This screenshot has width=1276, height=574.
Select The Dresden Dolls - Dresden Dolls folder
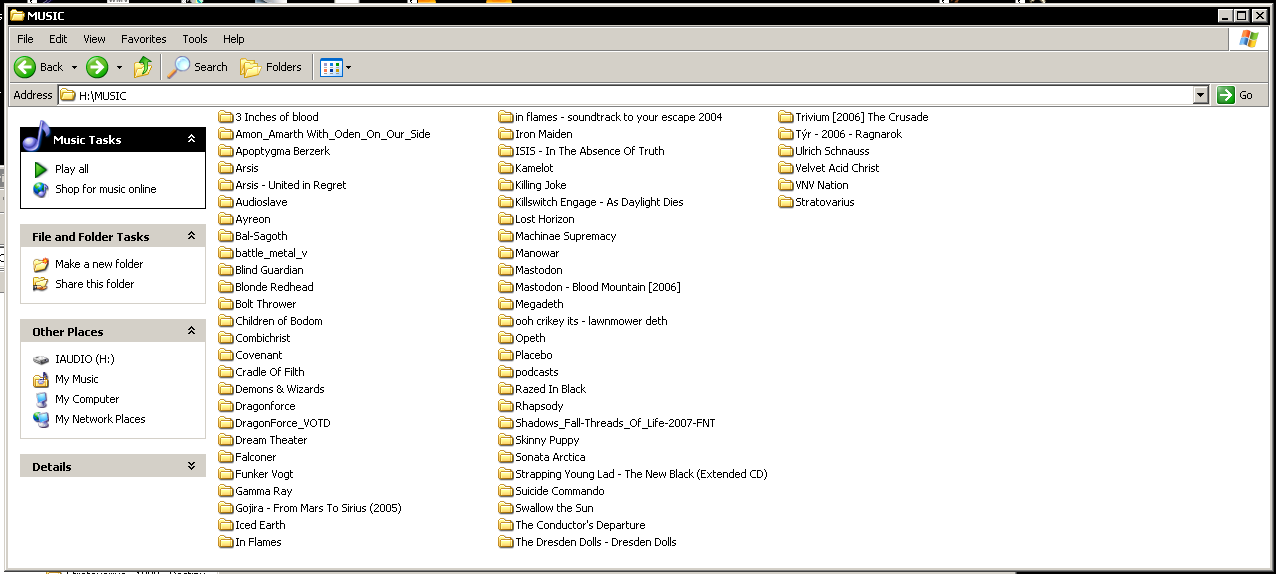pos(588,542)
